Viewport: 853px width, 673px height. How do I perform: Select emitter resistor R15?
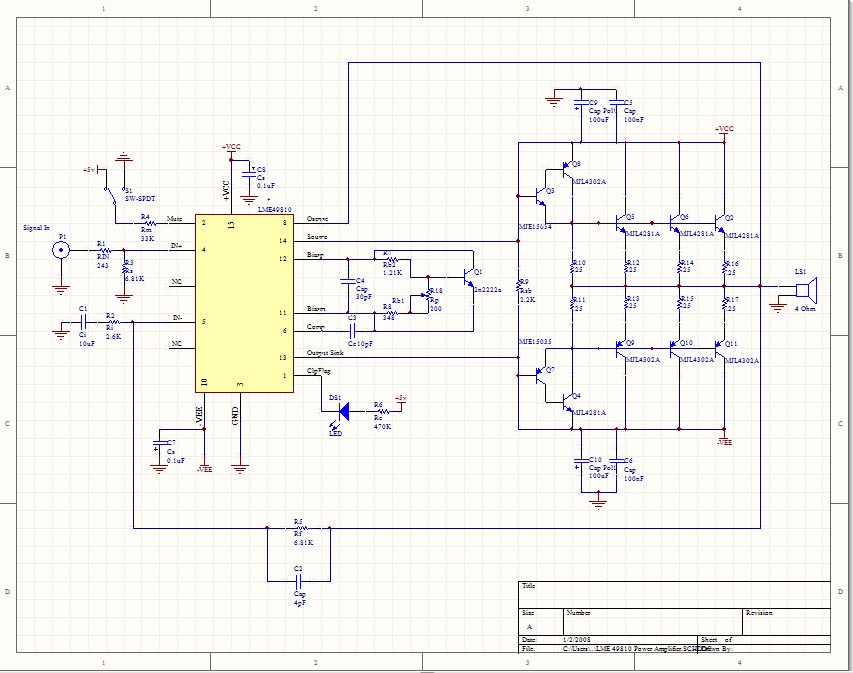679,304
